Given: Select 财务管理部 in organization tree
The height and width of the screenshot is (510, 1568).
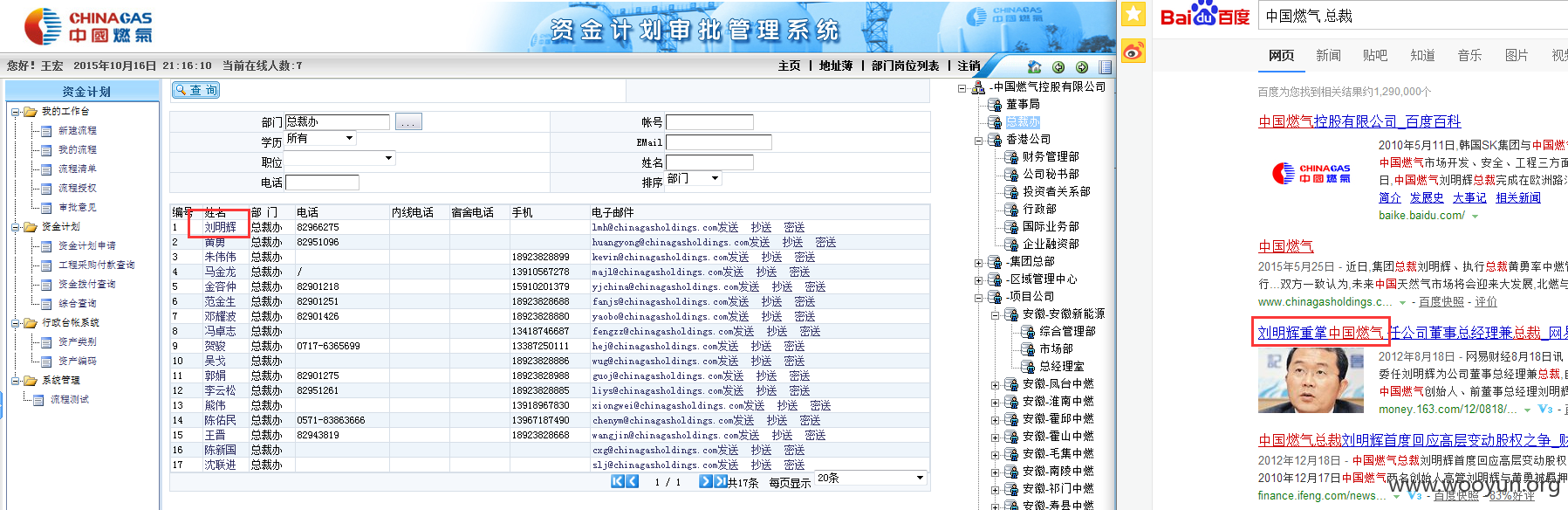Looking at the screenshot, I should click(1051, 156).
